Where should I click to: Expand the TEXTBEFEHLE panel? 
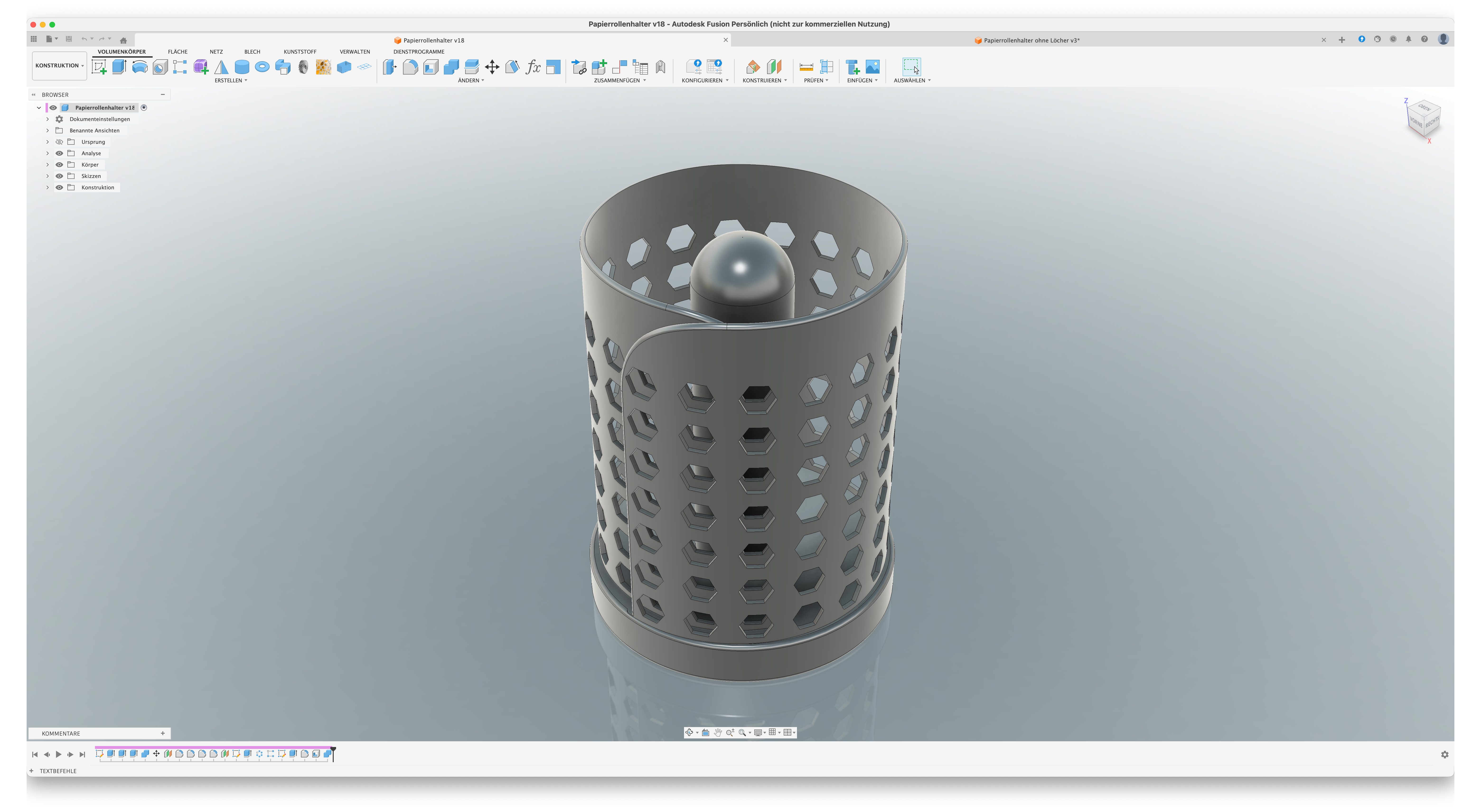(31, 771)
